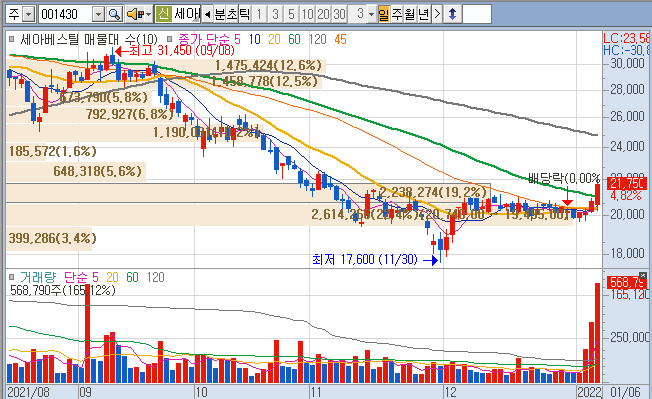Toggle the 세아베스틸 매물대 indicator marker
Image resolution: width=652 pixels, height=399 pixels.
click(12, 39)
